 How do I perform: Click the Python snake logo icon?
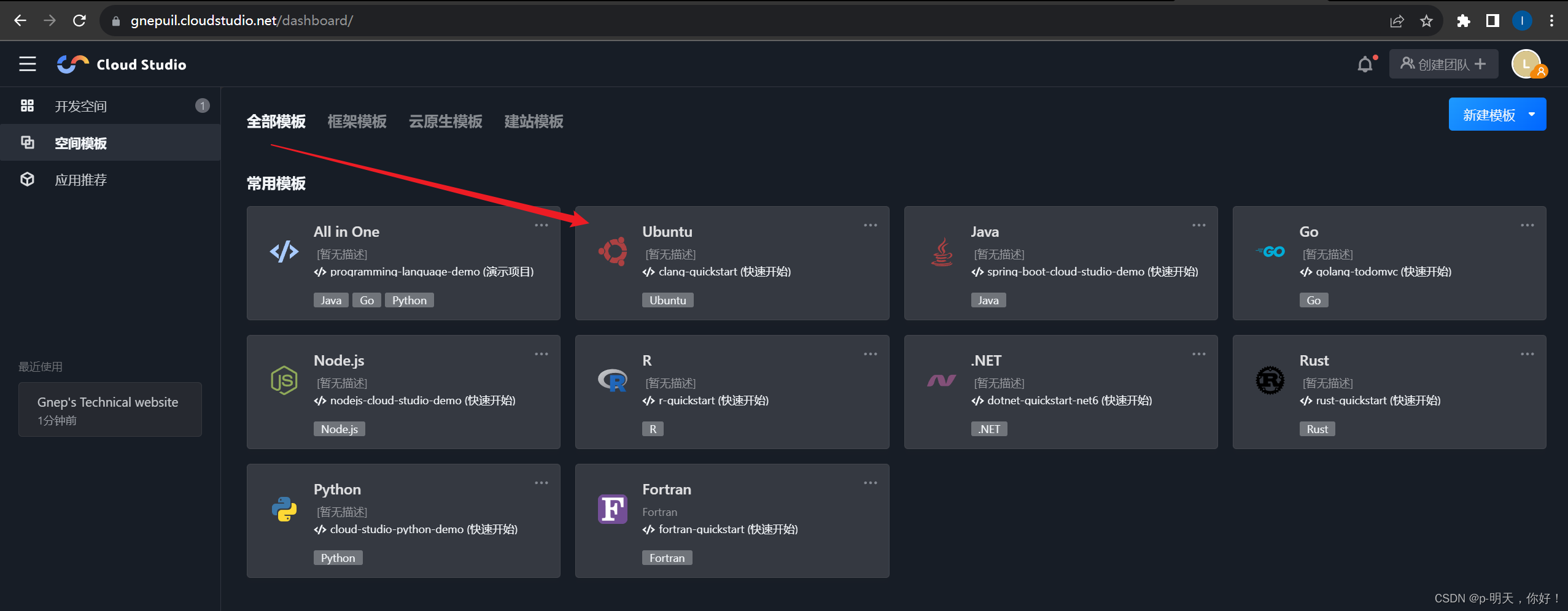(284, 509)
